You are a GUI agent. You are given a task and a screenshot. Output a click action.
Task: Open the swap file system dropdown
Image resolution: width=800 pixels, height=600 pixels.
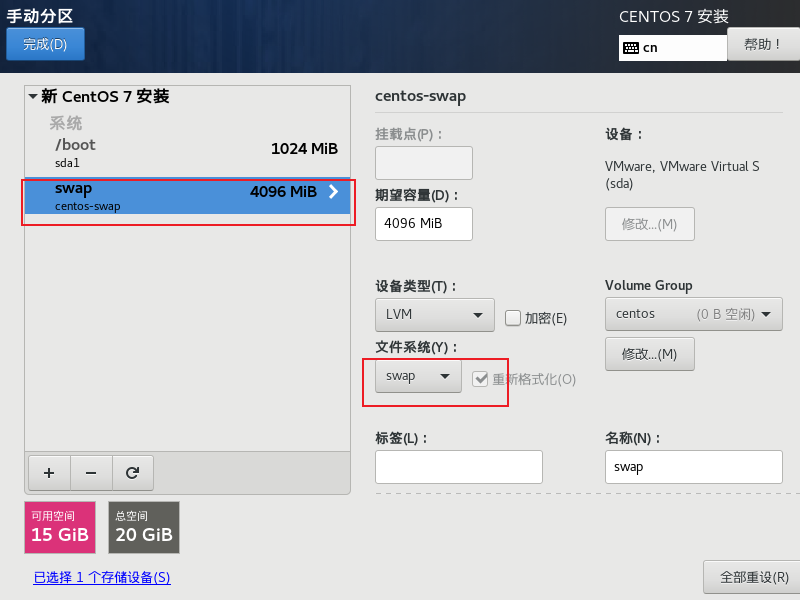418,376
